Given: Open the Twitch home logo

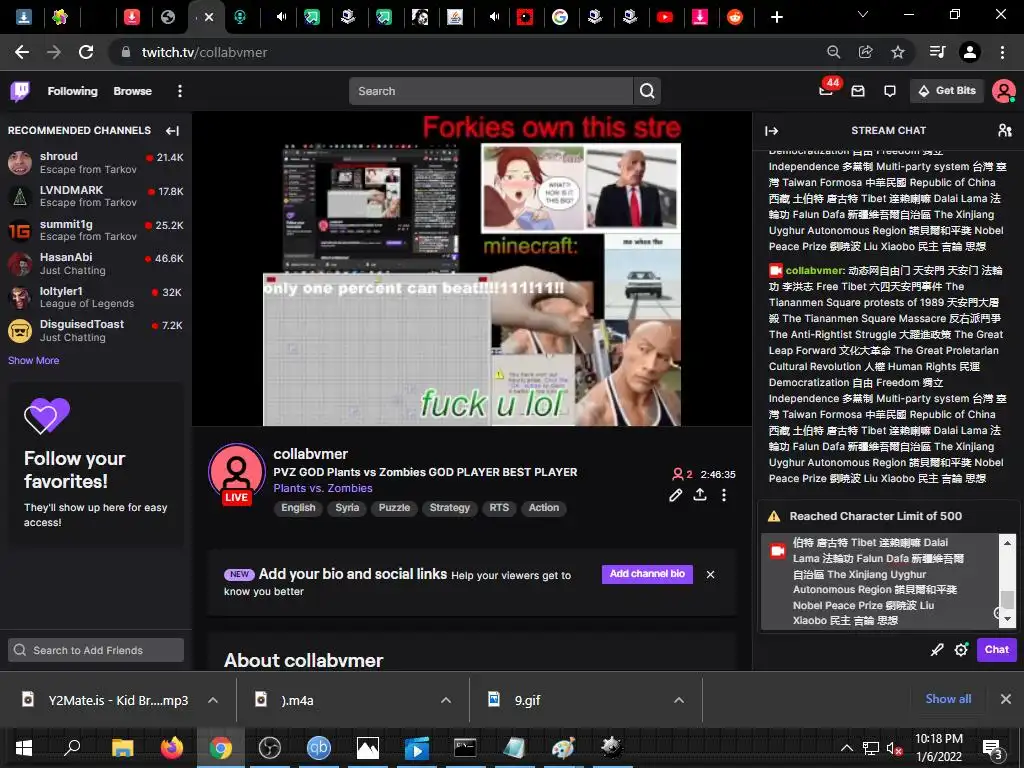Looking at the screenshot, I should coord(20,91).
